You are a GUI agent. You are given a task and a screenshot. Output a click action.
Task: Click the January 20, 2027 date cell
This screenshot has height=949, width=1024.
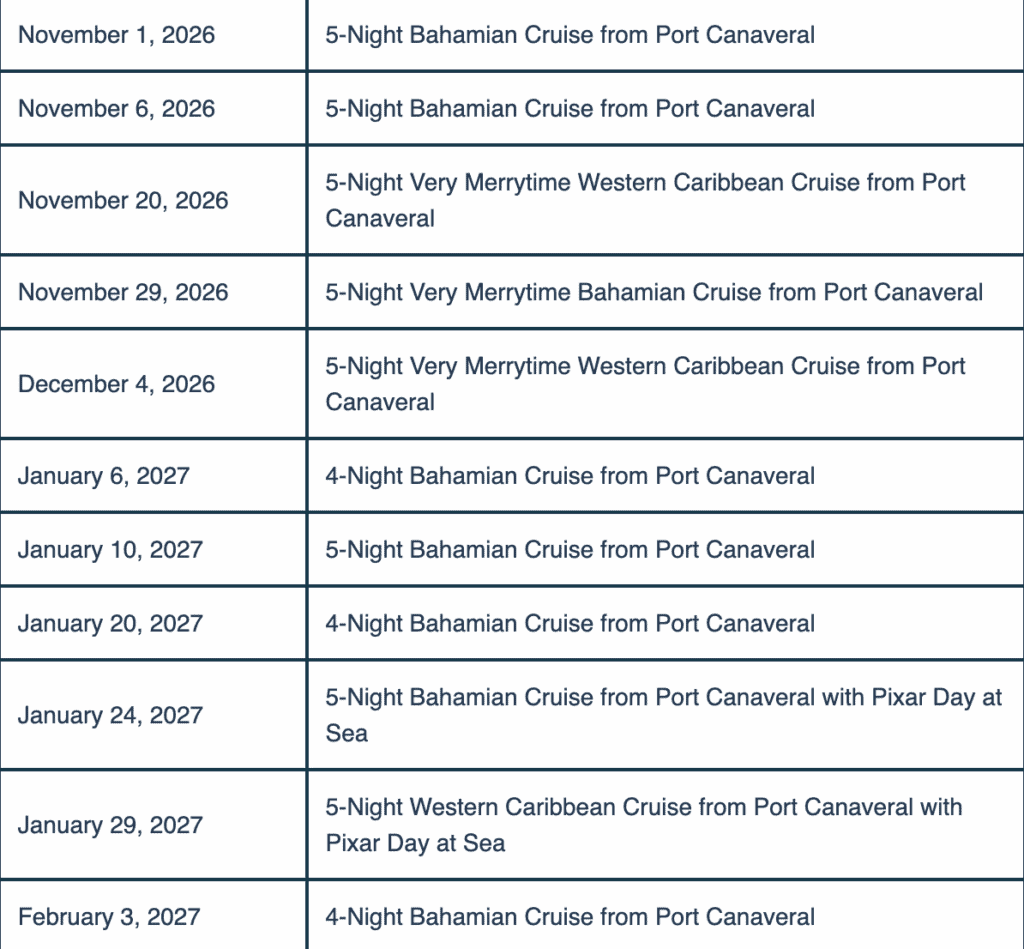point(110,624)
